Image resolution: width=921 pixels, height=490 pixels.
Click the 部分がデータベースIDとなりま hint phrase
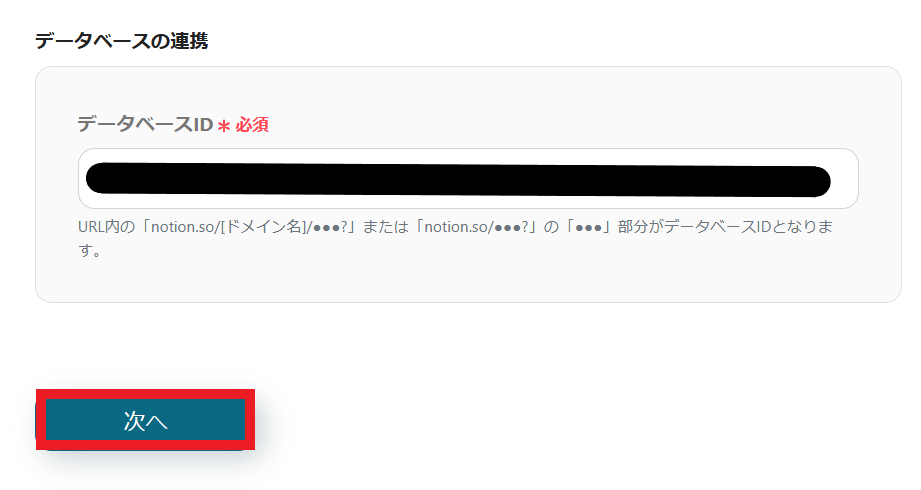[725, 227]
